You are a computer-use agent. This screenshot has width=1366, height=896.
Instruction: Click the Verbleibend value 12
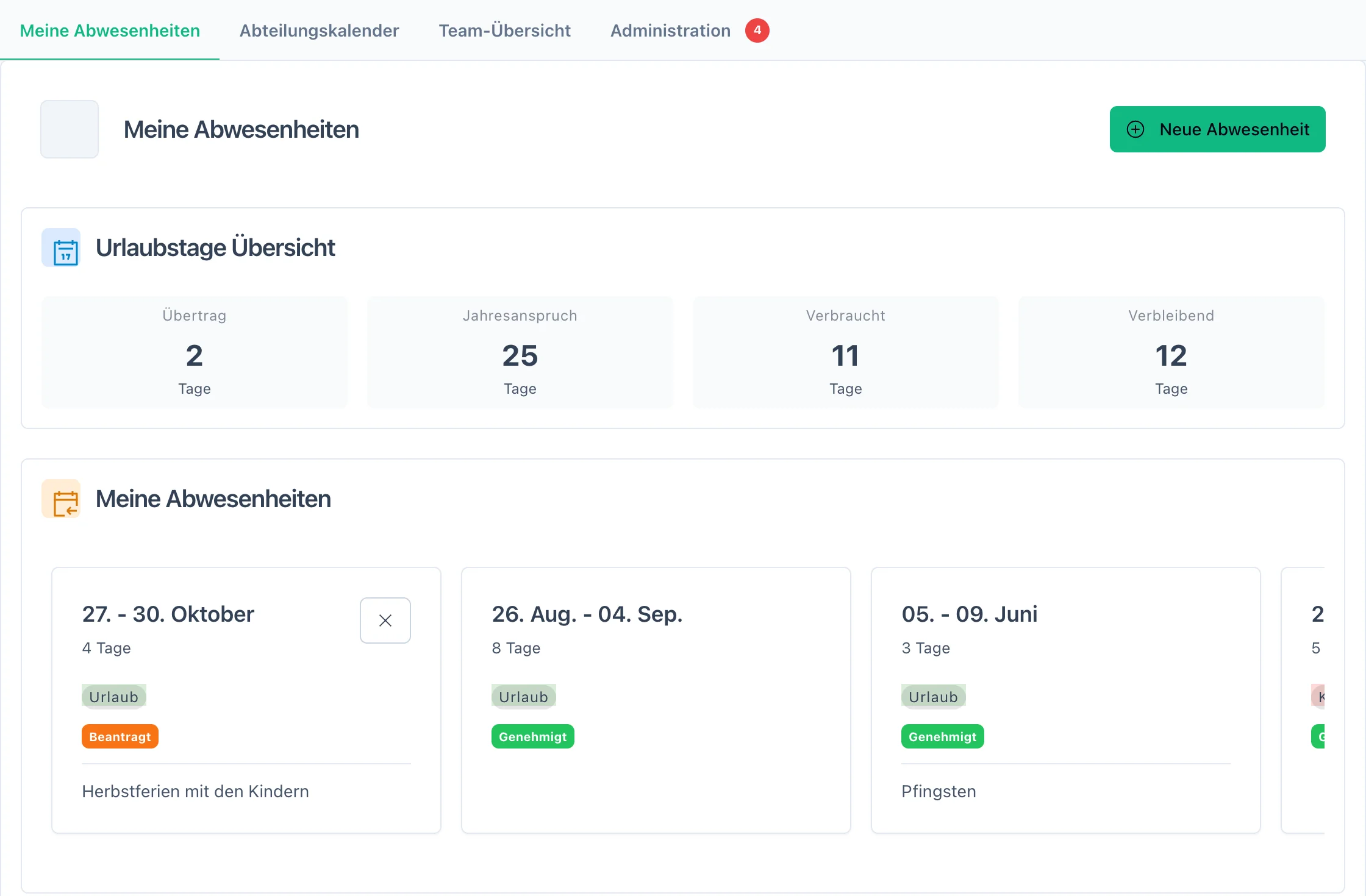(1171, 355)
